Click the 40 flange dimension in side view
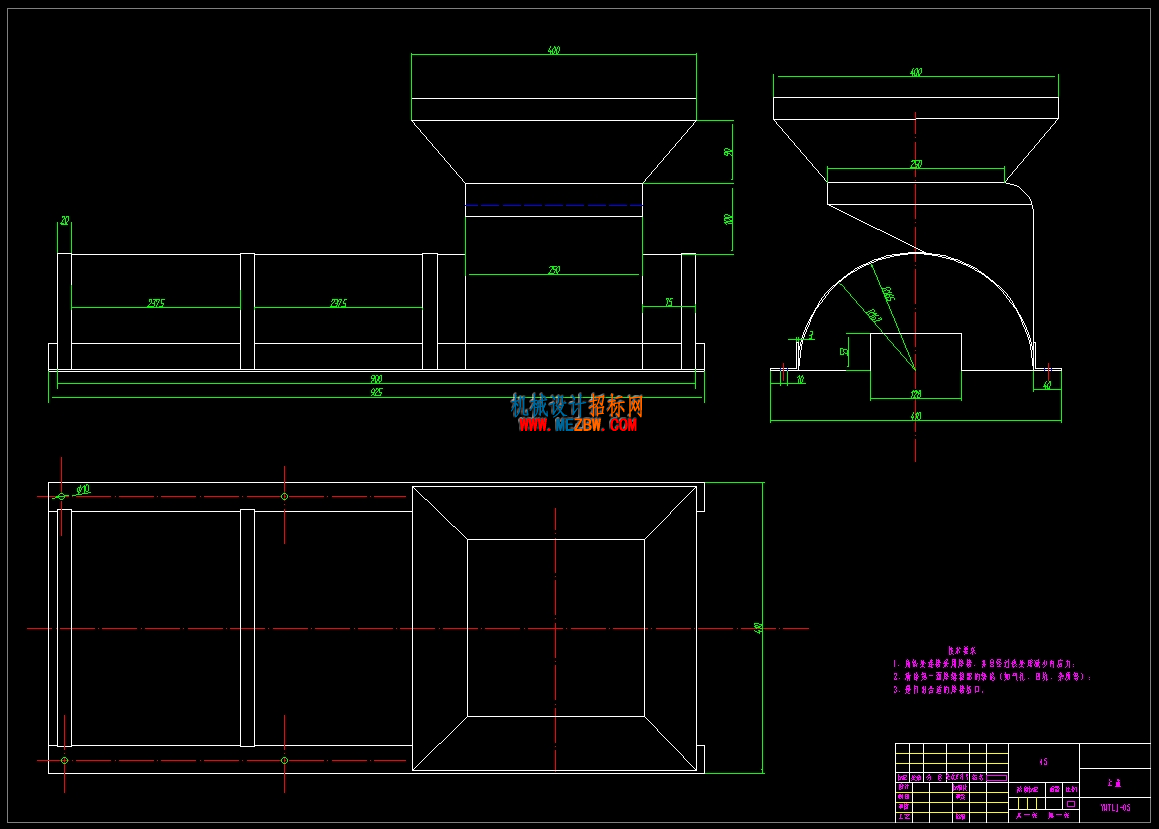 [x=1047, y=385]
